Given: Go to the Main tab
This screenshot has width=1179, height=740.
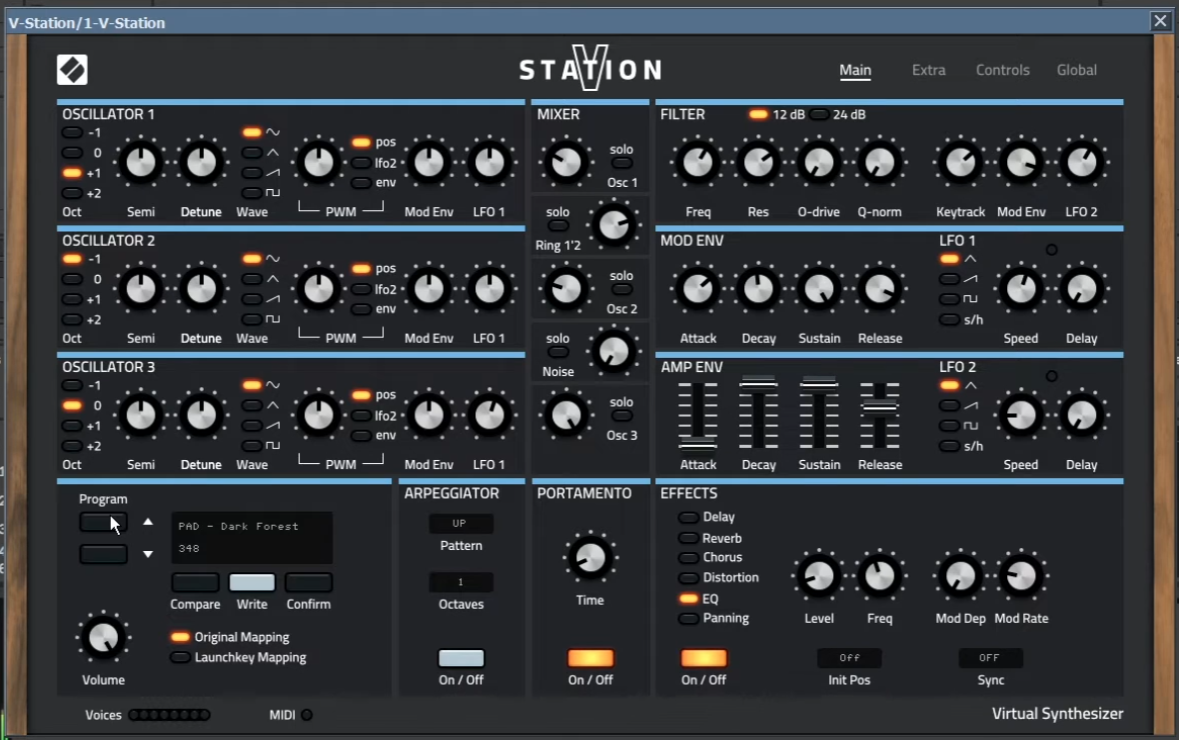Looking at the screenshot, I should click(855, 70).
